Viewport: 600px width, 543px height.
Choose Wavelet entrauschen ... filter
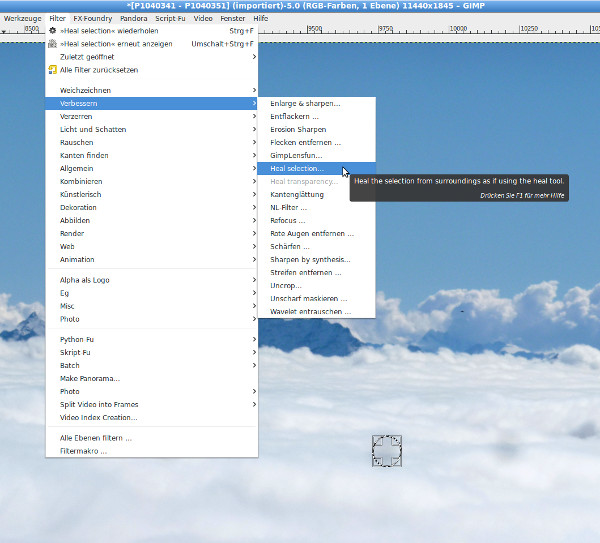click(316, 311)
